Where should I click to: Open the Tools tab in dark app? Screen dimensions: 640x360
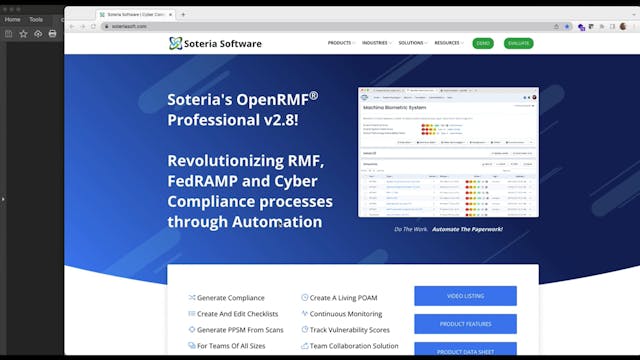click(x=36, y=19)
